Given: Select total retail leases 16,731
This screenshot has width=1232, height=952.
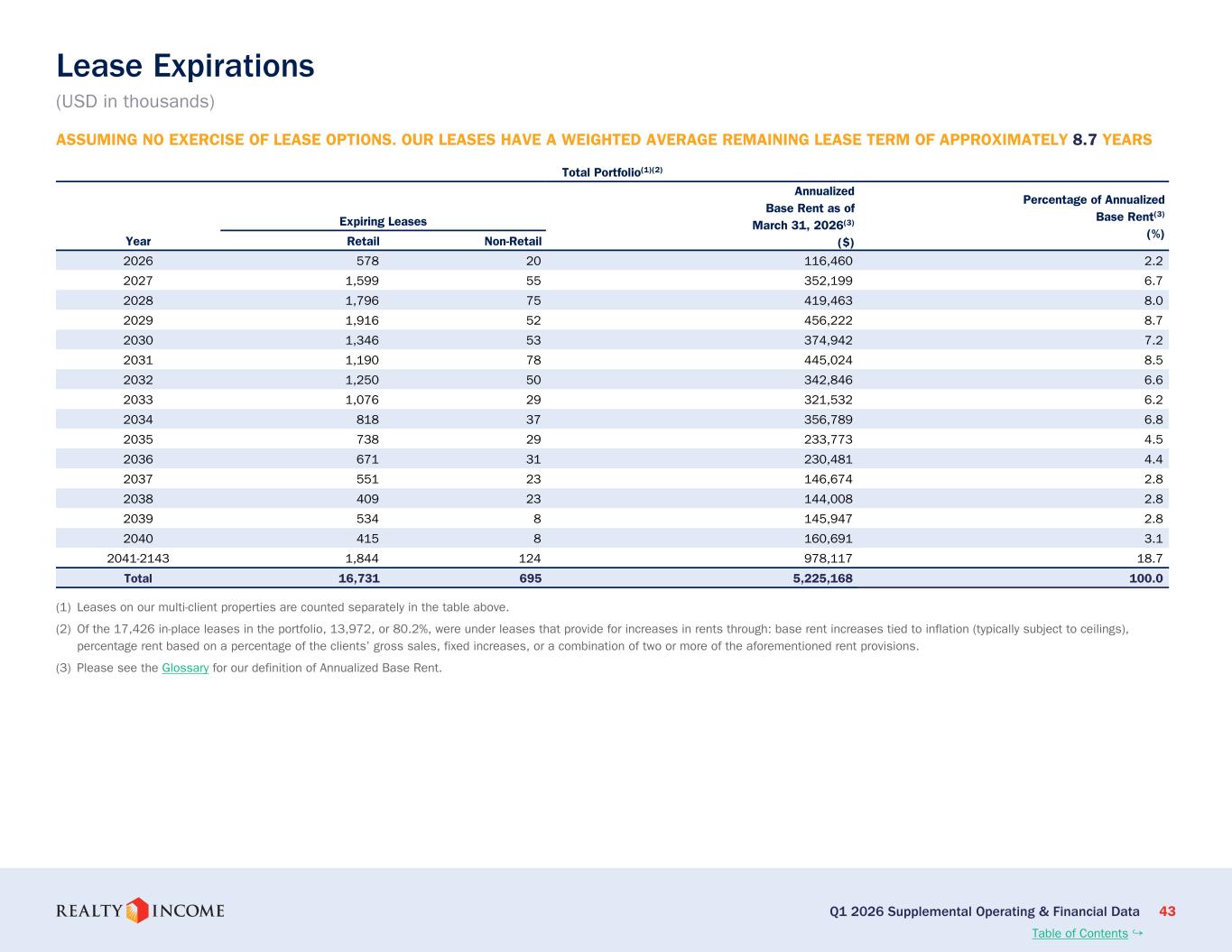Looking at the screenshot, I should pos(359,578).
